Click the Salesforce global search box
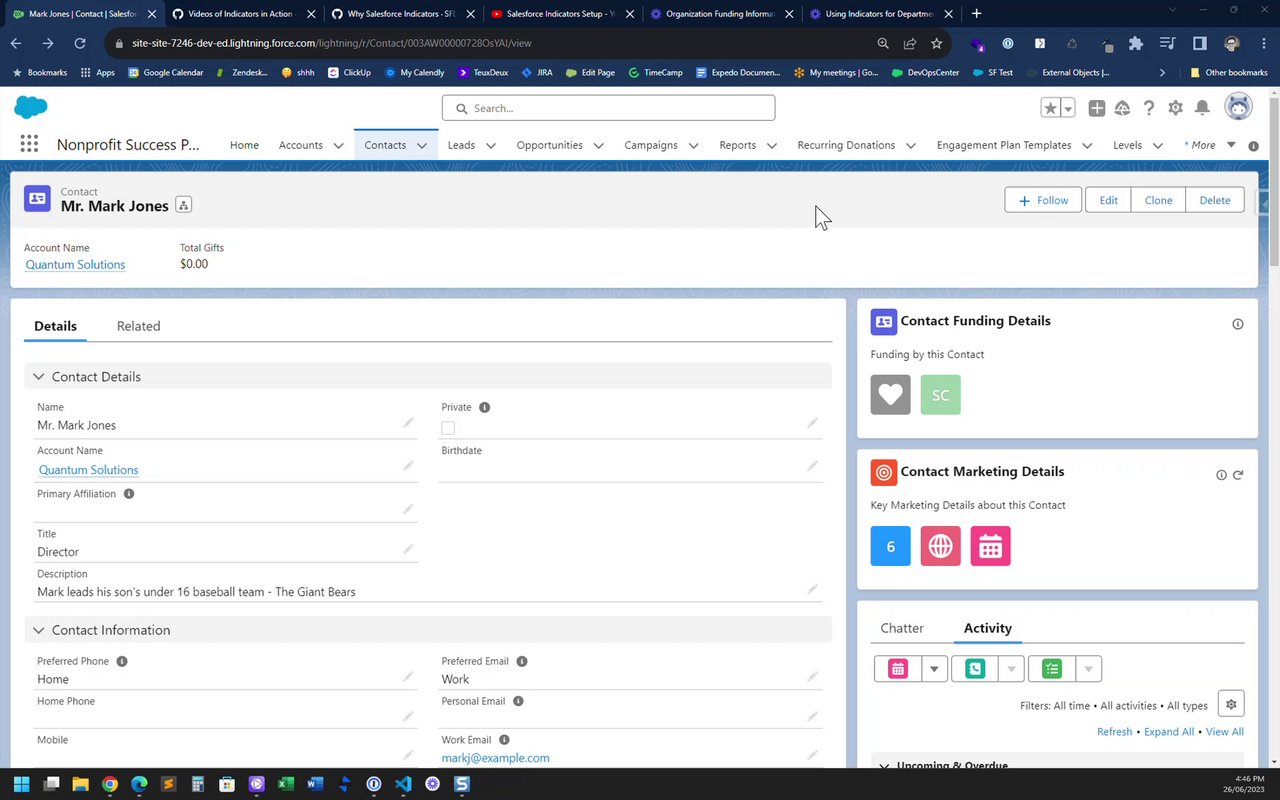 [608, 108]
